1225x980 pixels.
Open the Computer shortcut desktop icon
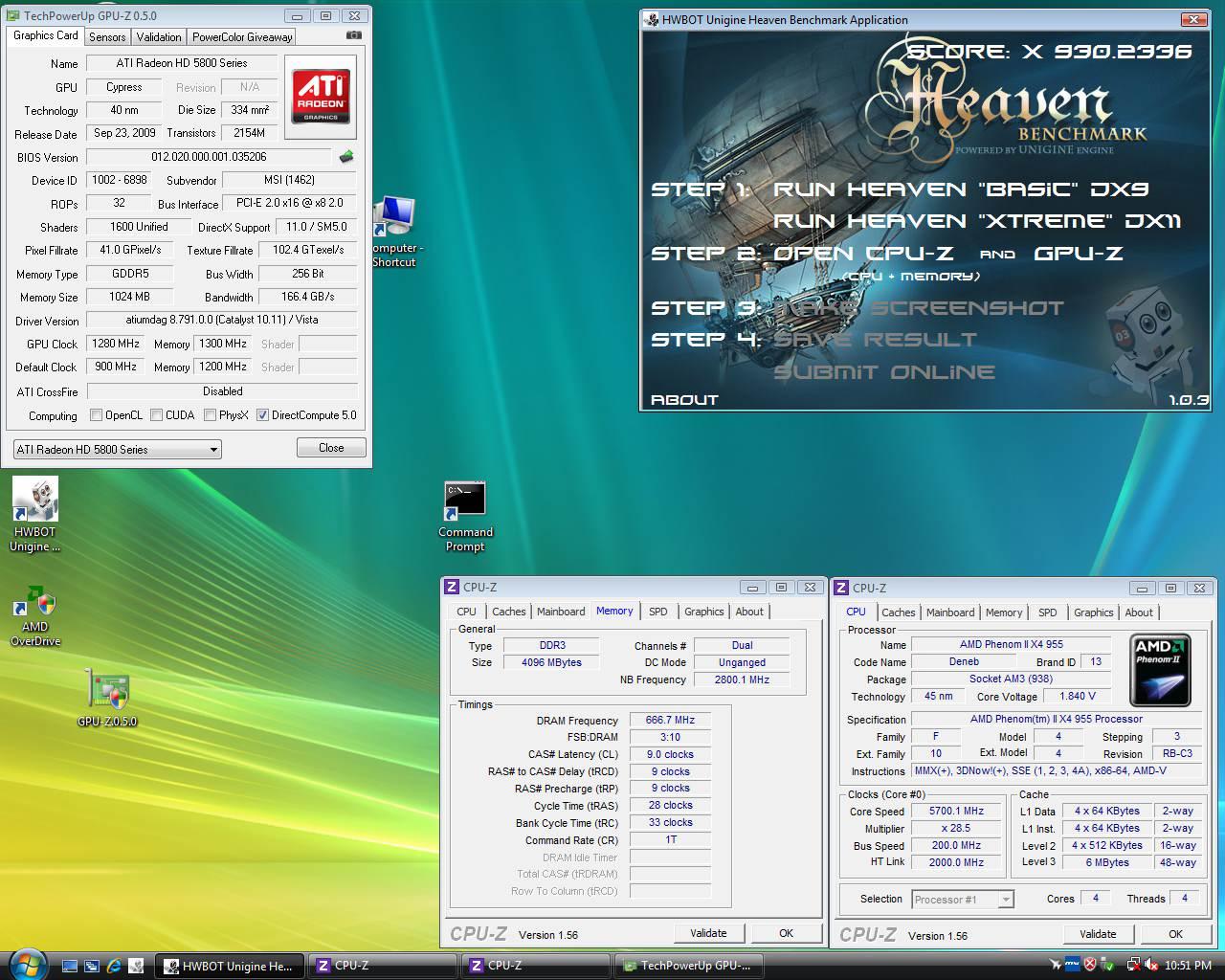[394, 231]
